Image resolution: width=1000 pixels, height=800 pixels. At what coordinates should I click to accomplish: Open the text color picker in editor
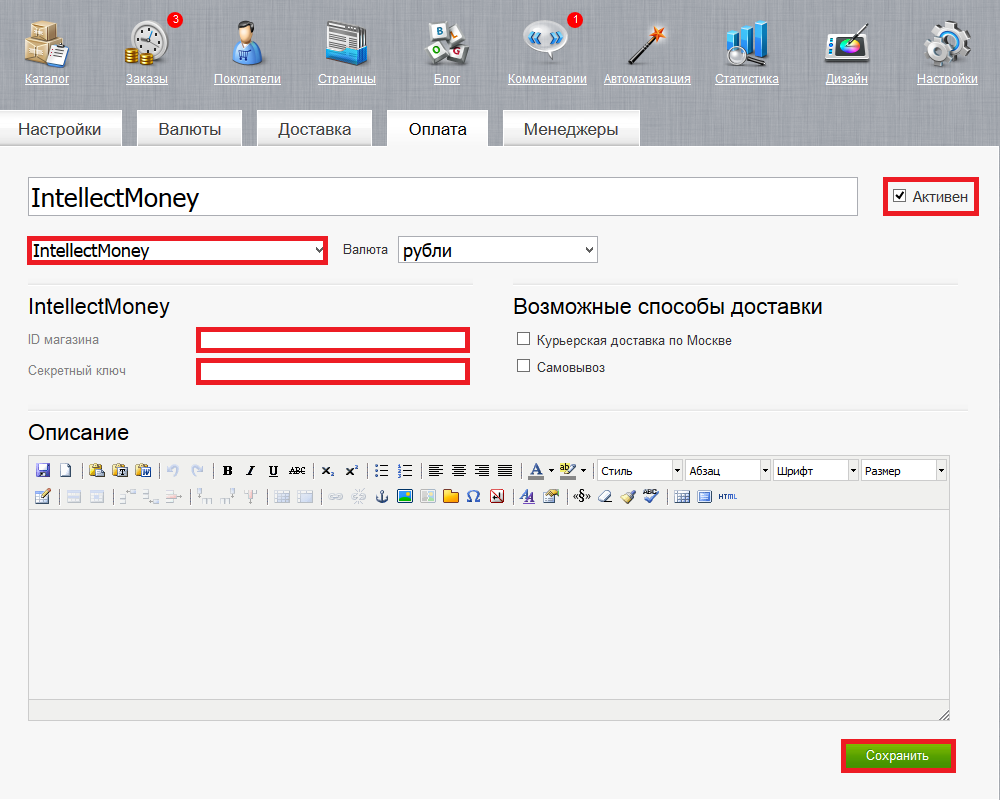coord(536,470)
